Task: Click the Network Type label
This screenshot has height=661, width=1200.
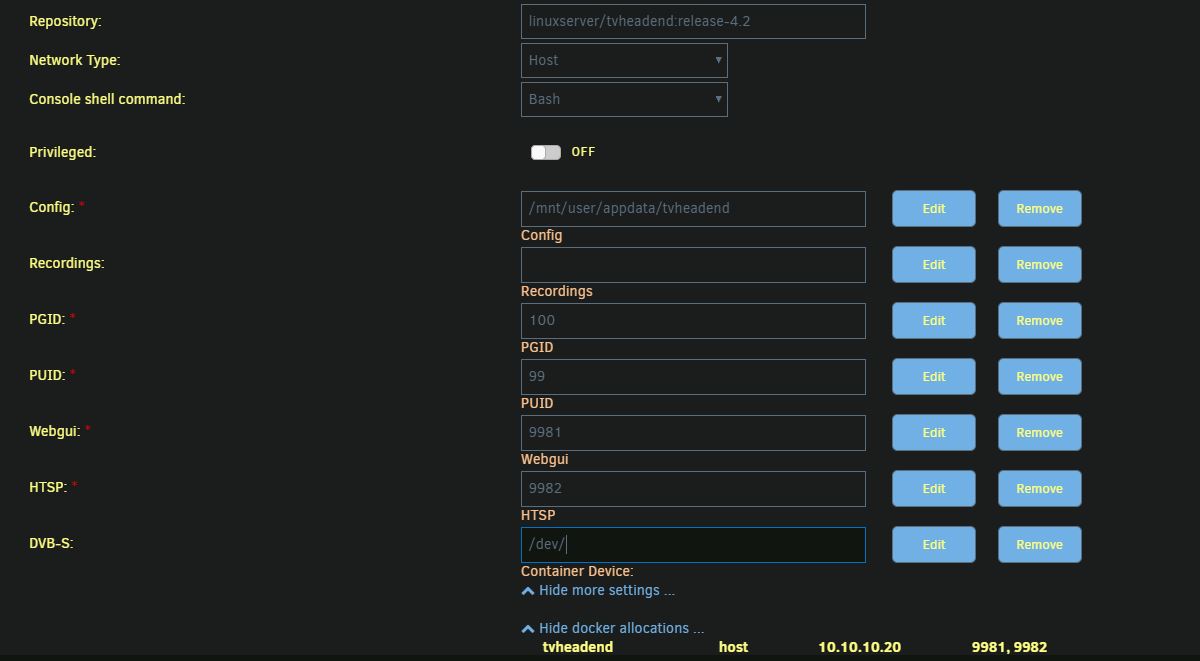Action: tap(75, 60)
